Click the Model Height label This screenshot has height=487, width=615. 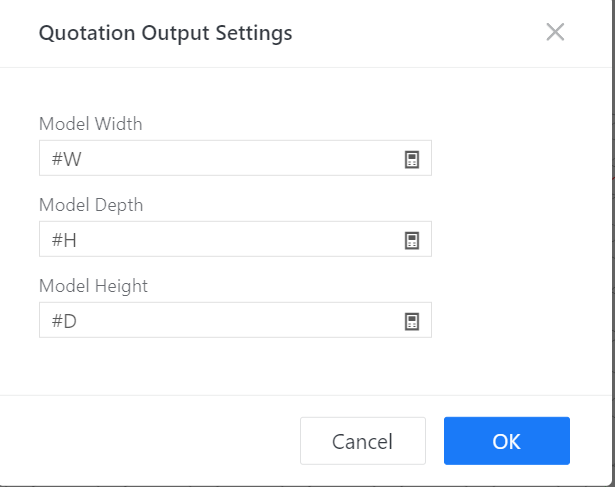(93, 286)
